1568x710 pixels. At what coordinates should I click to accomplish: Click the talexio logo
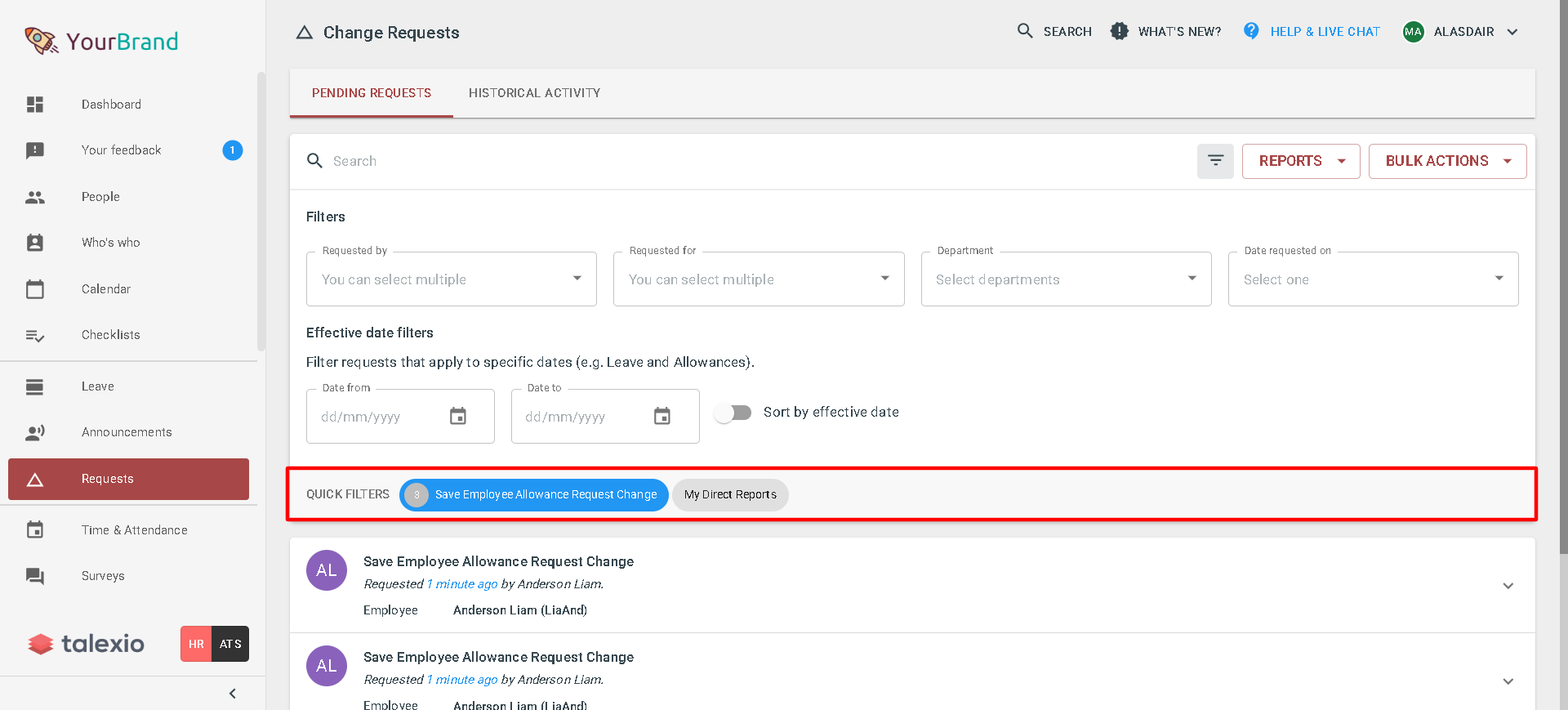point(87,644)
